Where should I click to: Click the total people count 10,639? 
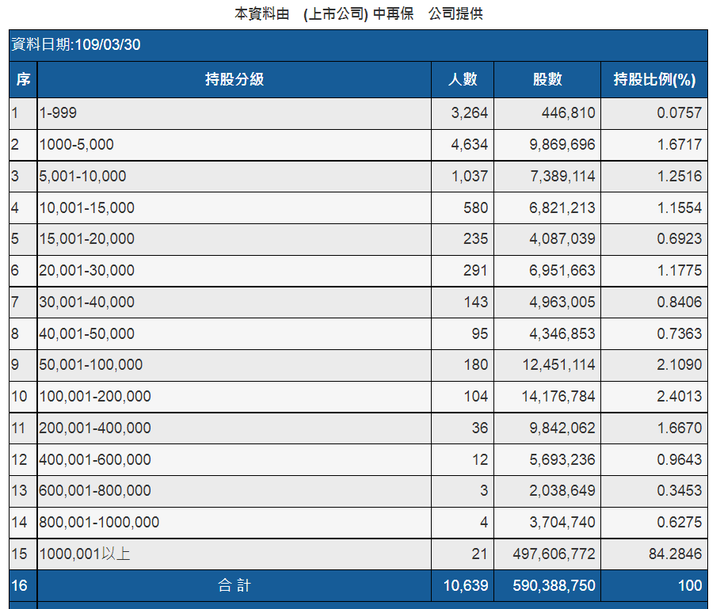click(466, 586)
